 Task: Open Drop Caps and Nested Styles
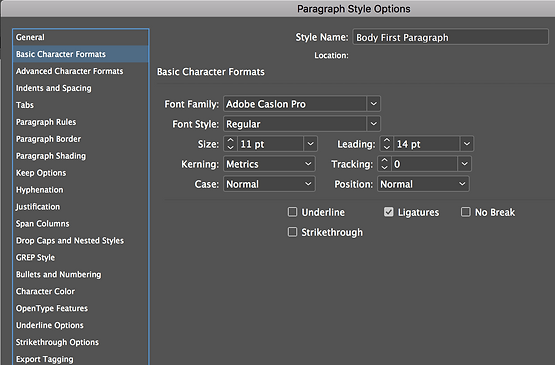[81, 241]
